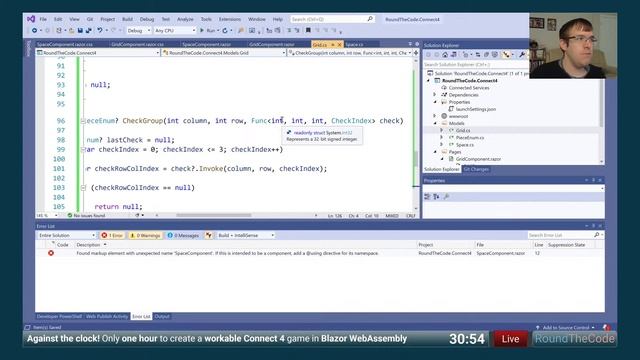Image resolution: width=640 pixels, height=360 pixels.
Task: Open the Models.Grid type navigation dropdown
Action: coord(223,53)
